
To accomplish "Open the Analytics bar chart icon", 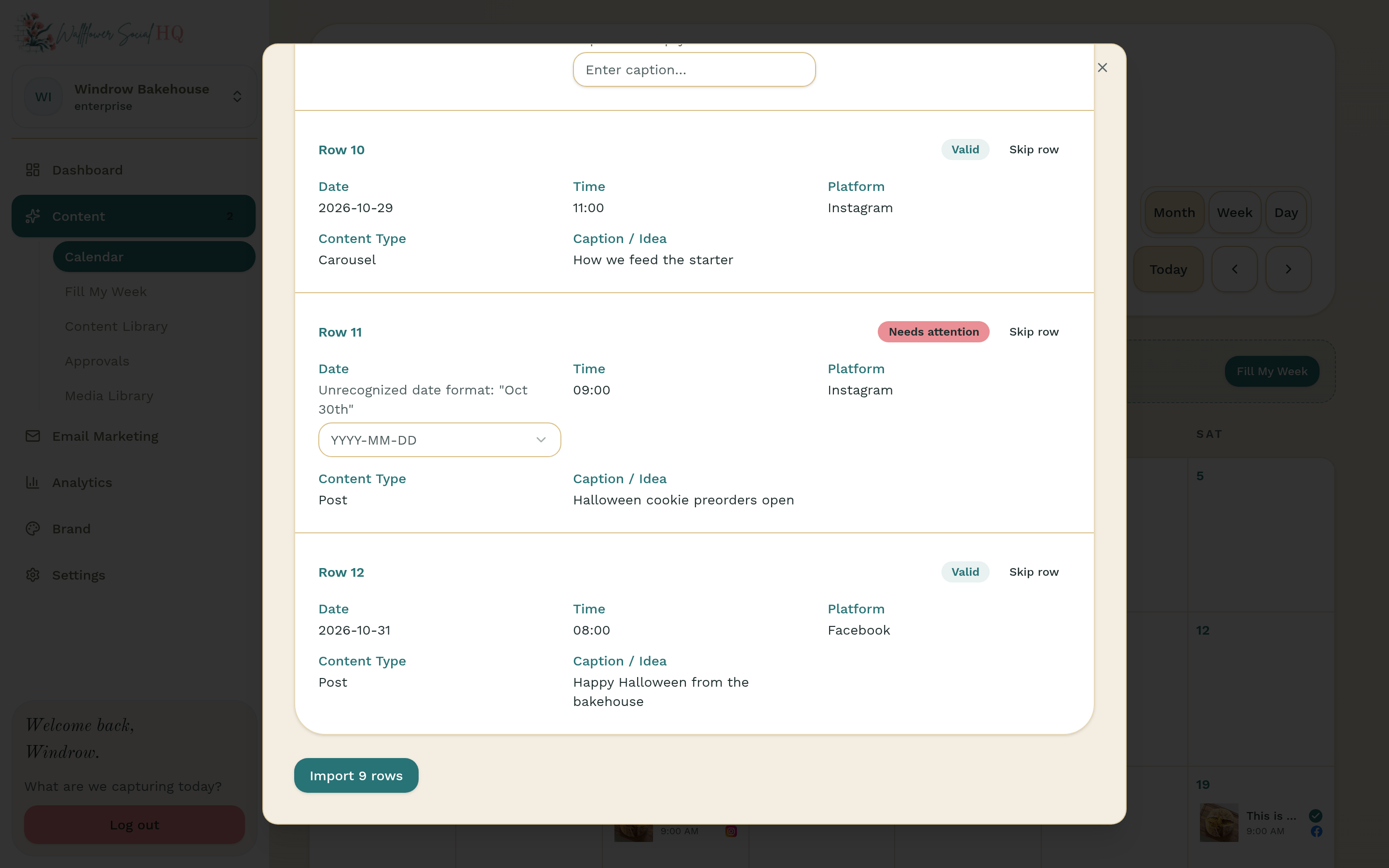I will [33, 482].
